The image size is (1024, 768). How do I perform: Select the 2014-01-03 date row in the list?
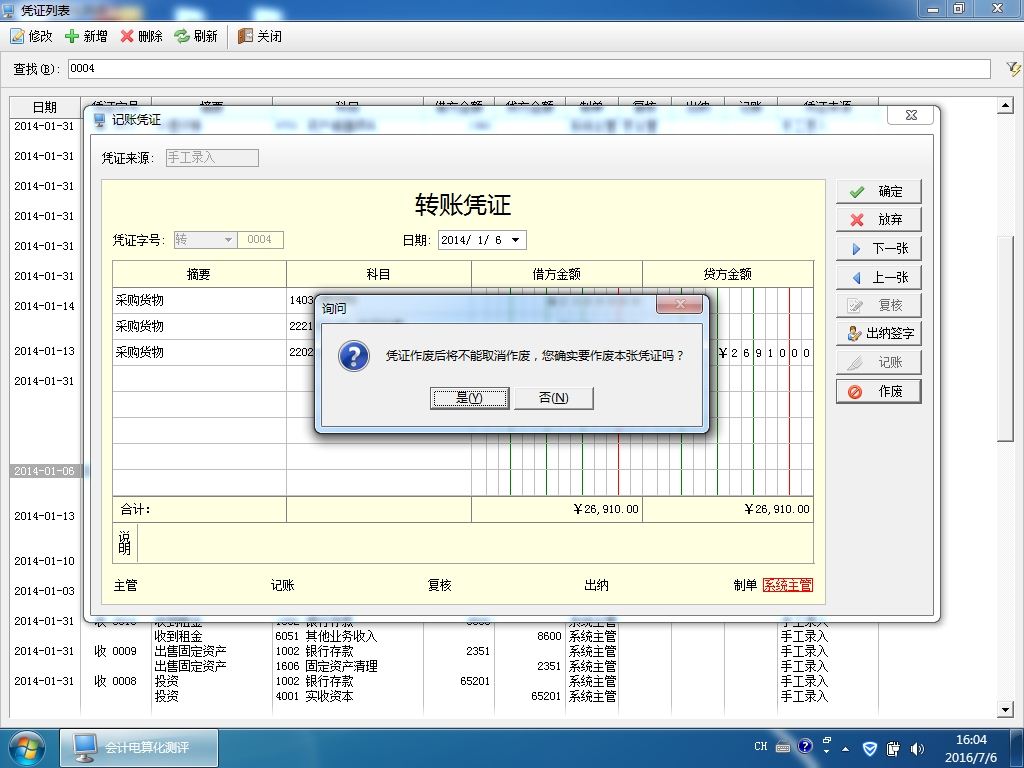click(x=44, y=591)
